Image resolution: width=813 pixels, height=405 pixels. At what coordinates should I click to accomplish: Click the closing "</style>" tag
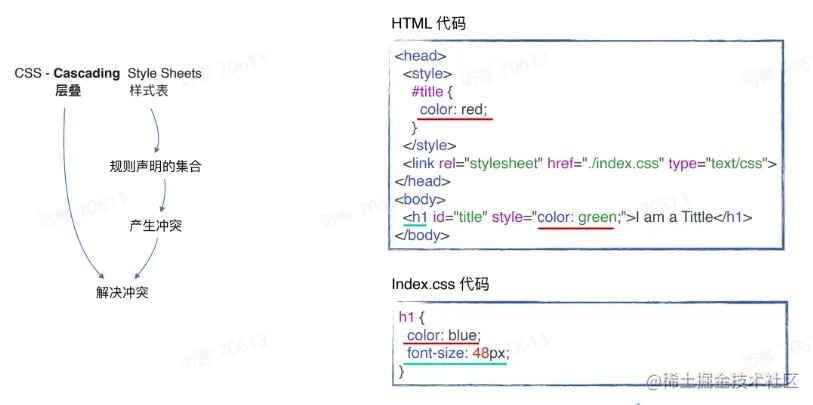429,146
